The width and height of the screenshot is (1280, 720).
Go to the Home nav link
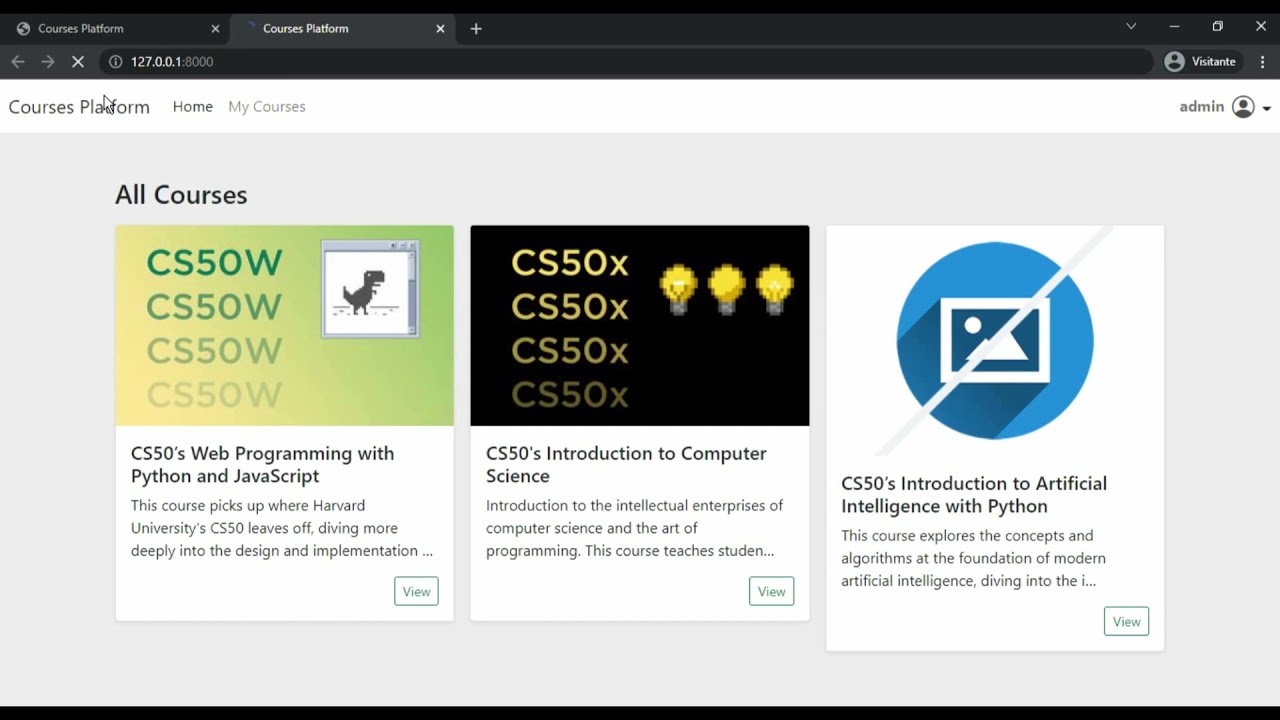tap(193, 107)
